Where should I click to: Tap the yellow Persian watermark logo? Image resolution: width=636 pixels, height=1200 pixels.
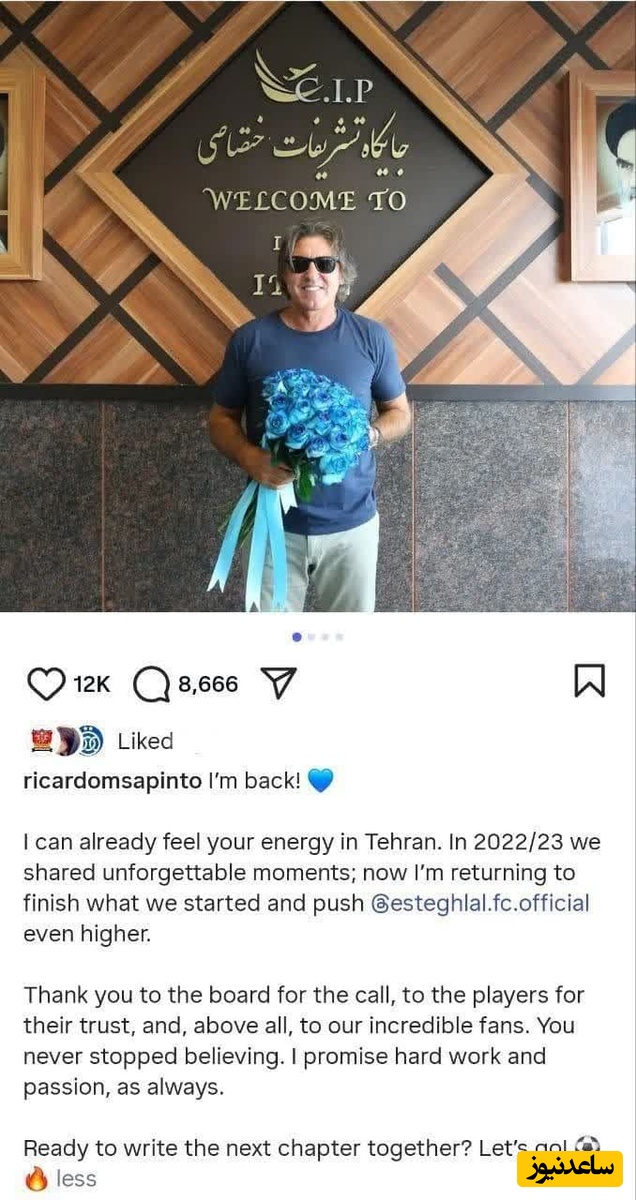[x=570, y=1168]
